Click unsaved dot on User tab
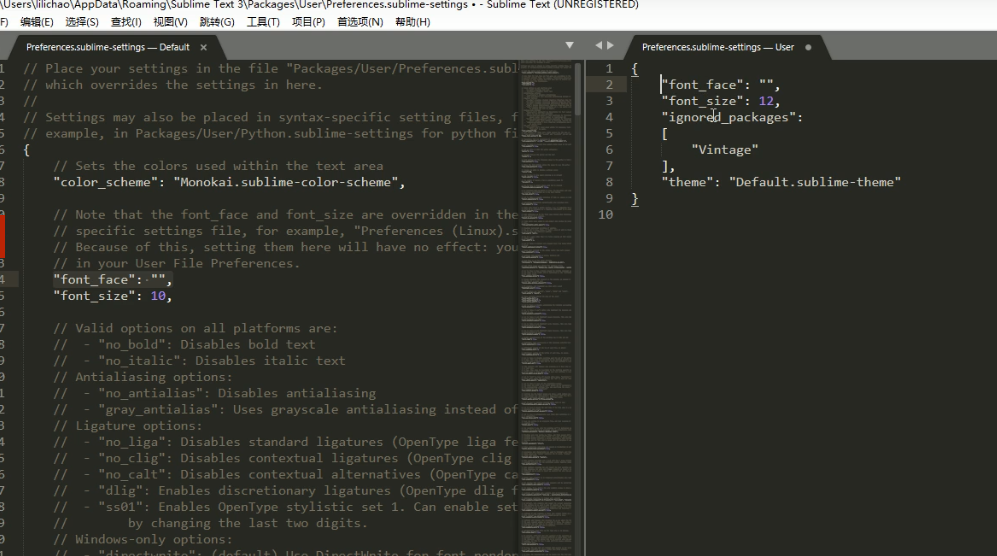The image size is (997, 556). 808,47
